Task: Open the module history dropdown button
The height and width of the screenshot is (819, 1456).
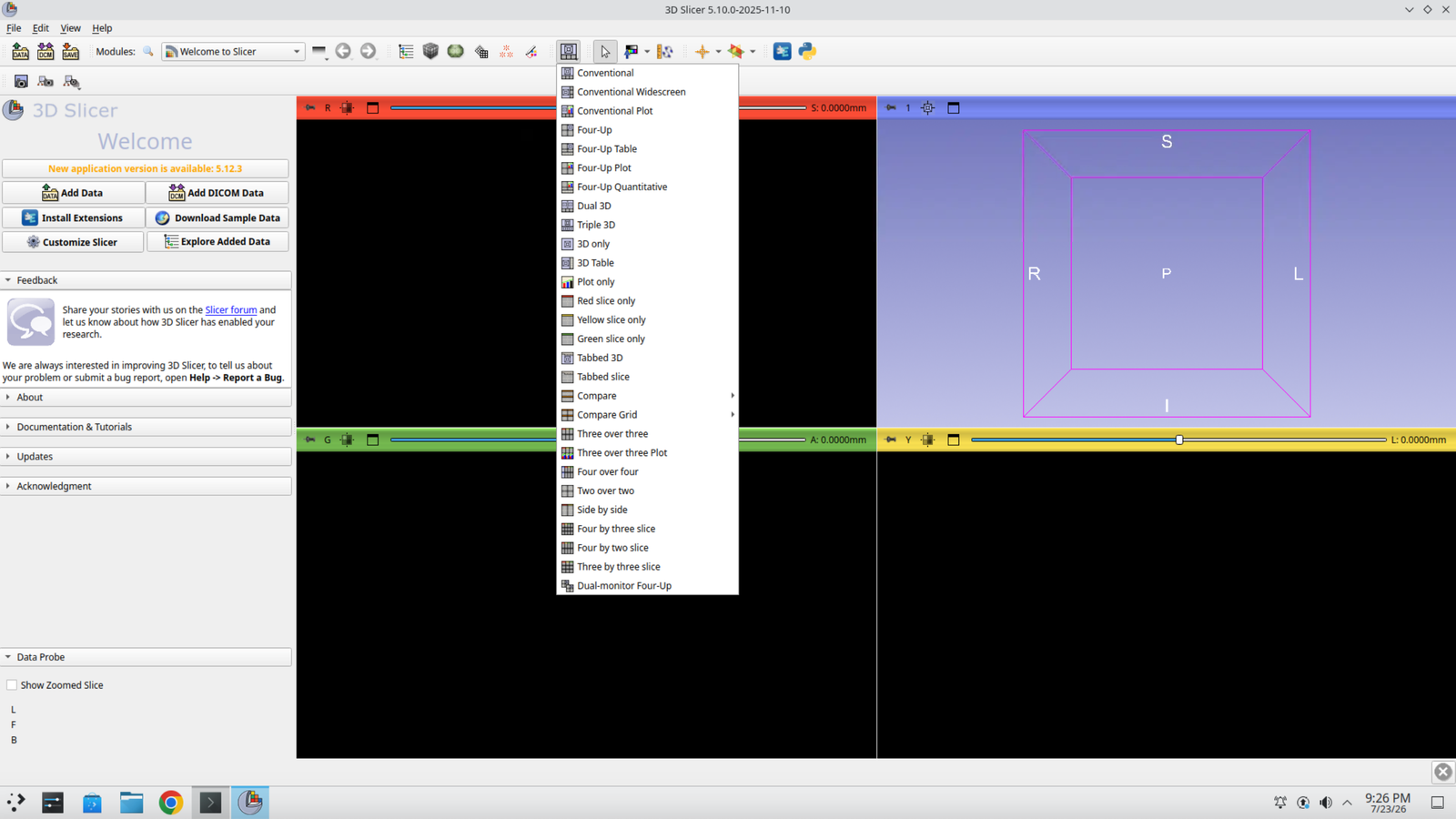Action: pyautogui.click(x=319, y=52)
